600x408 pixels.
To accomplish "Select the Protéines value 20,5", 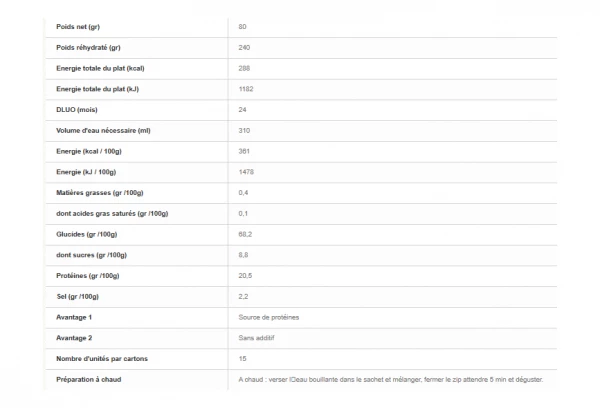I will click(x=245, y=275).
